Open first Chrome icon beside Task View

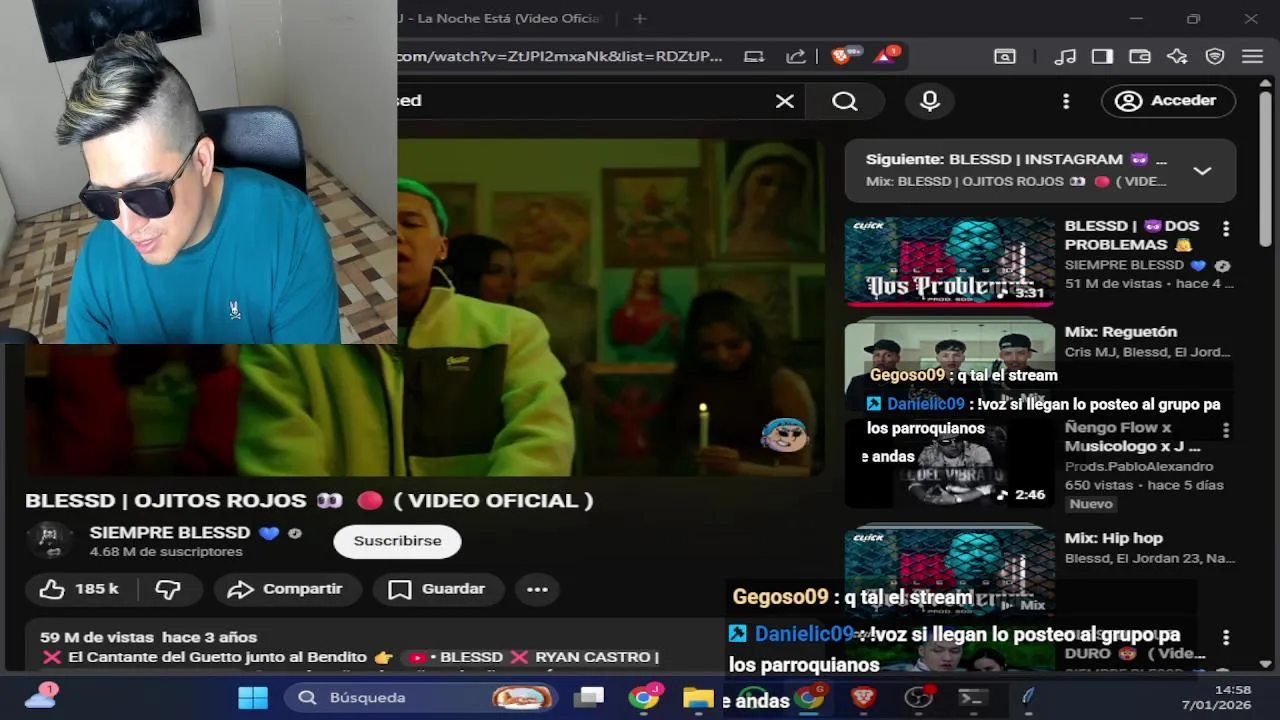tap(644, 697)
